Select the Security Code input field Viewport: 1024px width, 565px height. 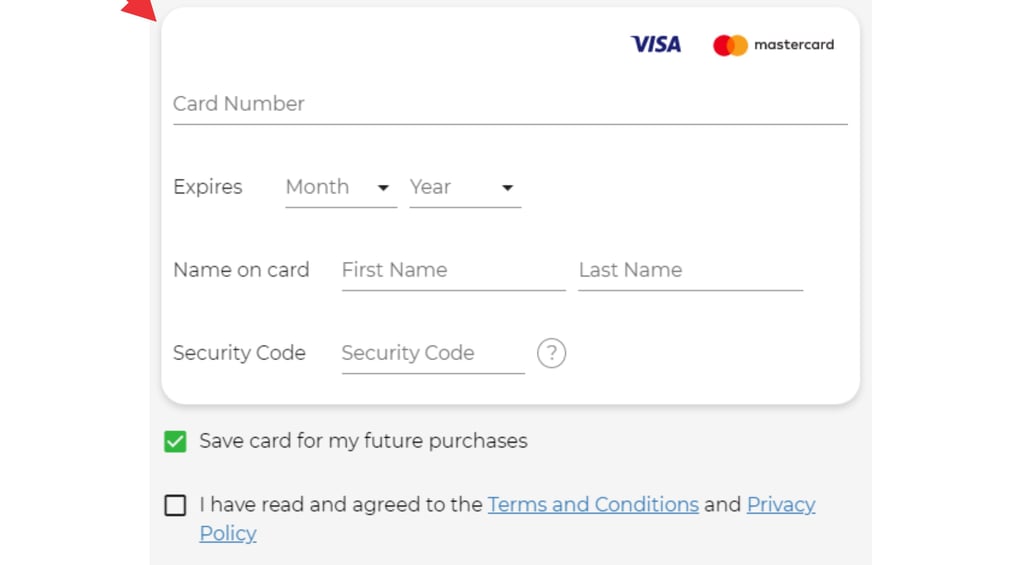click(x=432, y=353)
